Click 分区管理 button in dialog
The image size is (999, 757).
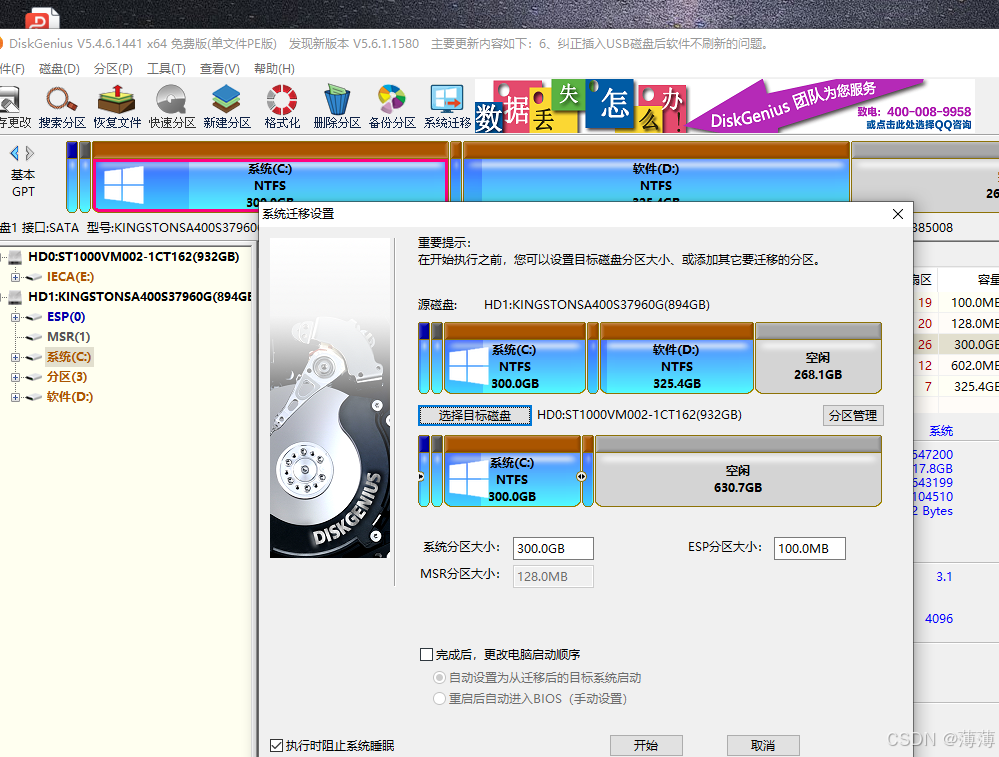click(x=852, y=415)
